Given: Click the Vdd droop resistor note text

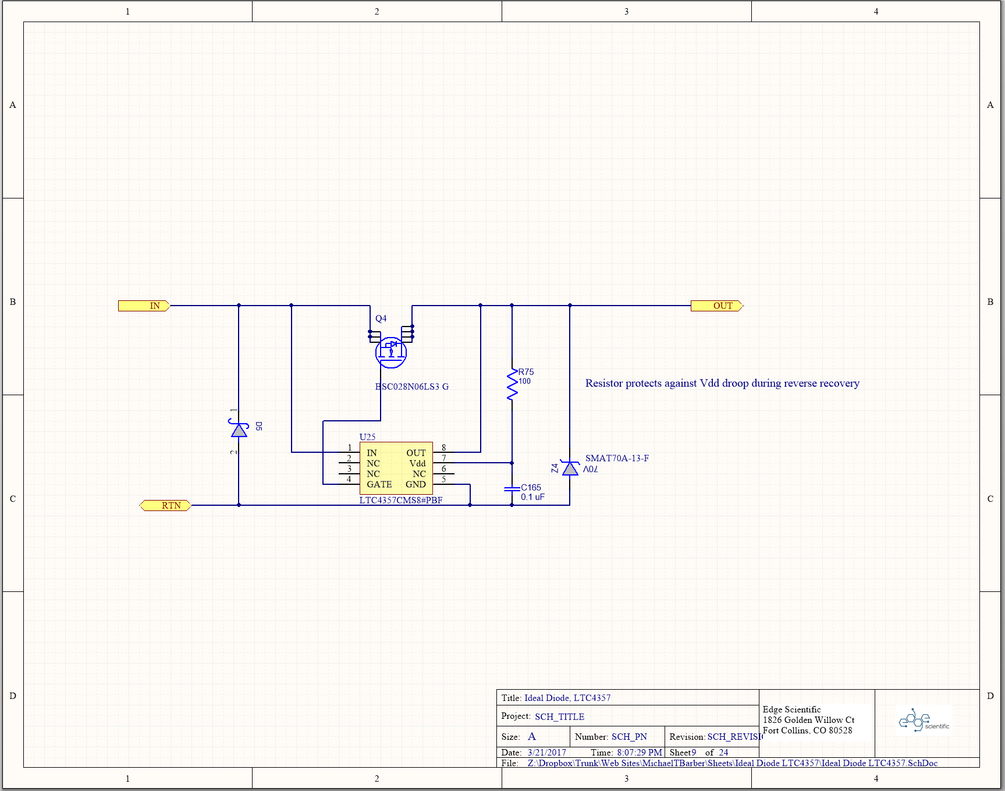Looking at the screenshot, I should tap(722, 383).
